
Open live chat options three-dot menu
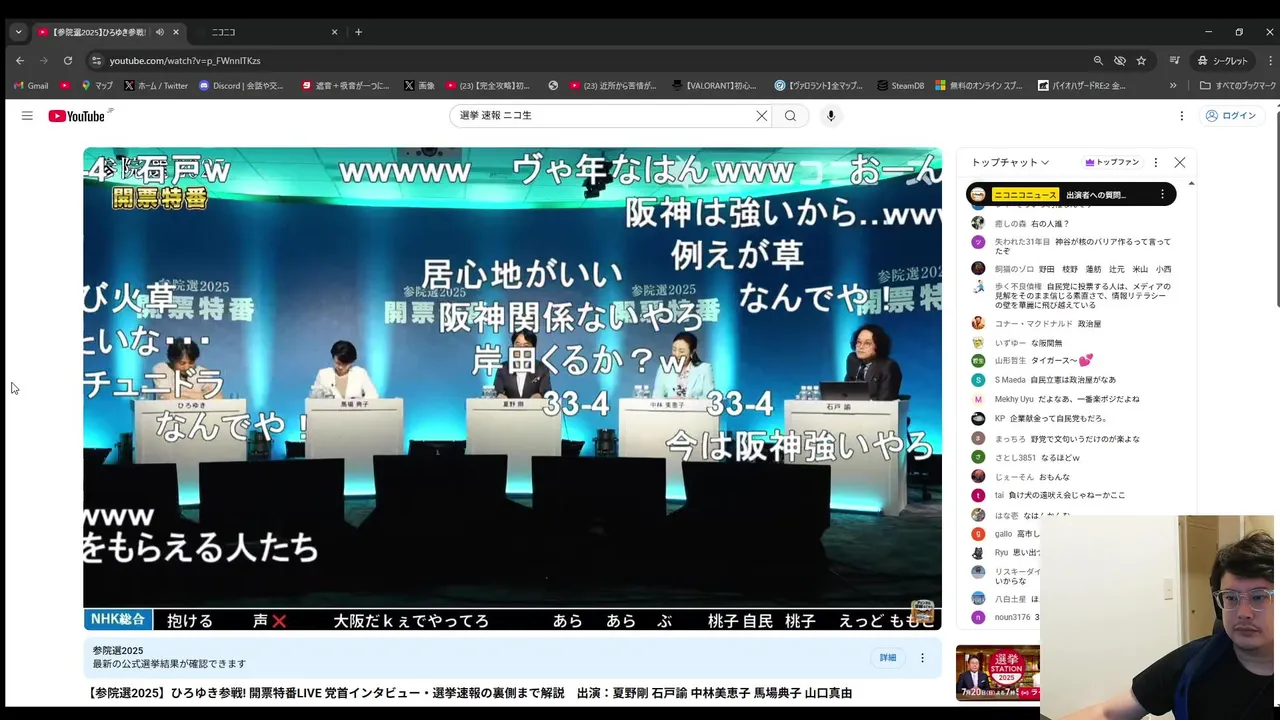coord(1155,162)
